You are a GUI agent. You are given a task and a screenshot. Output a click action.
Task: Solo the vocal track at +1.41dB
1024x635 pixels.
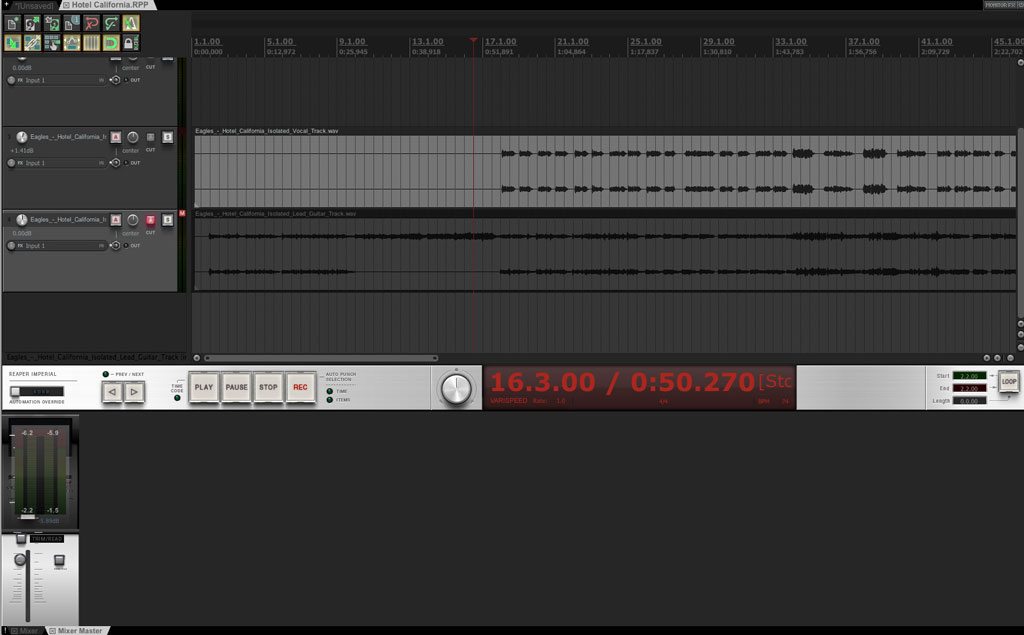(168, 137)
